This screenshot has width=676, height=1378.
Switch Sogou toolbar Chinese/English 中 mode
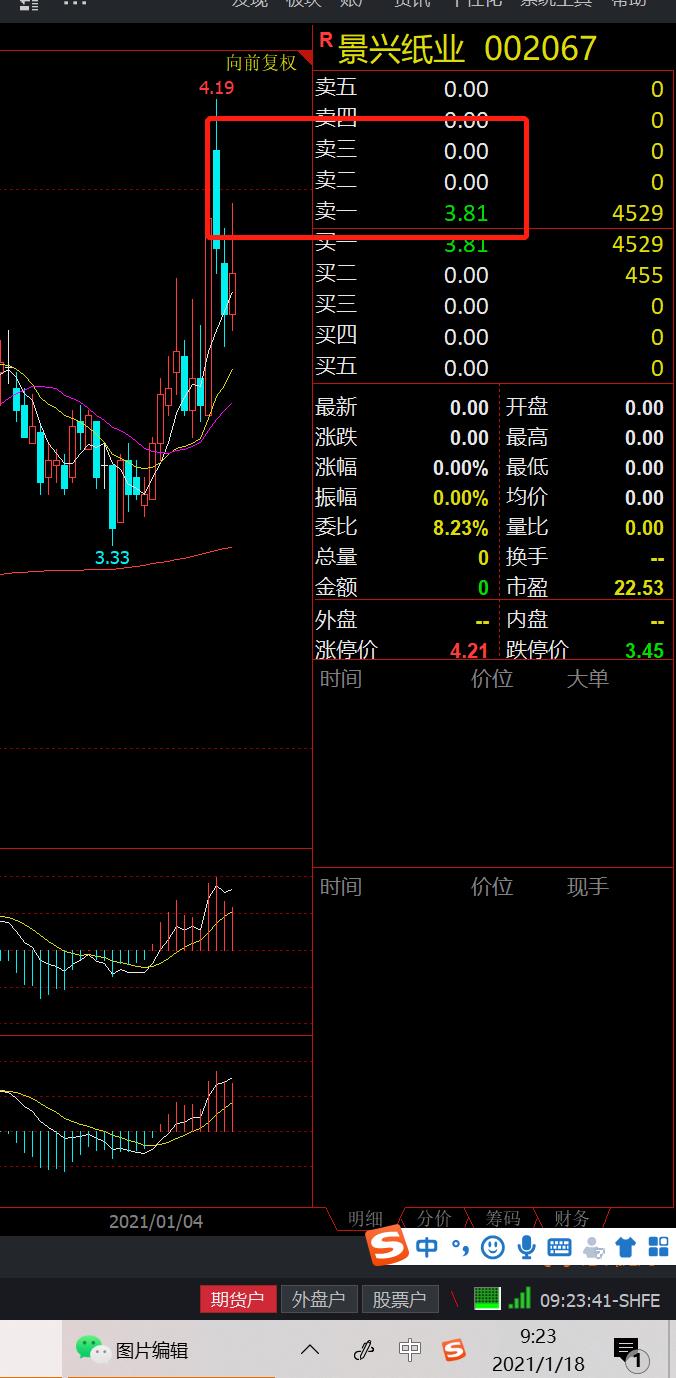(x=427, y=1247)
